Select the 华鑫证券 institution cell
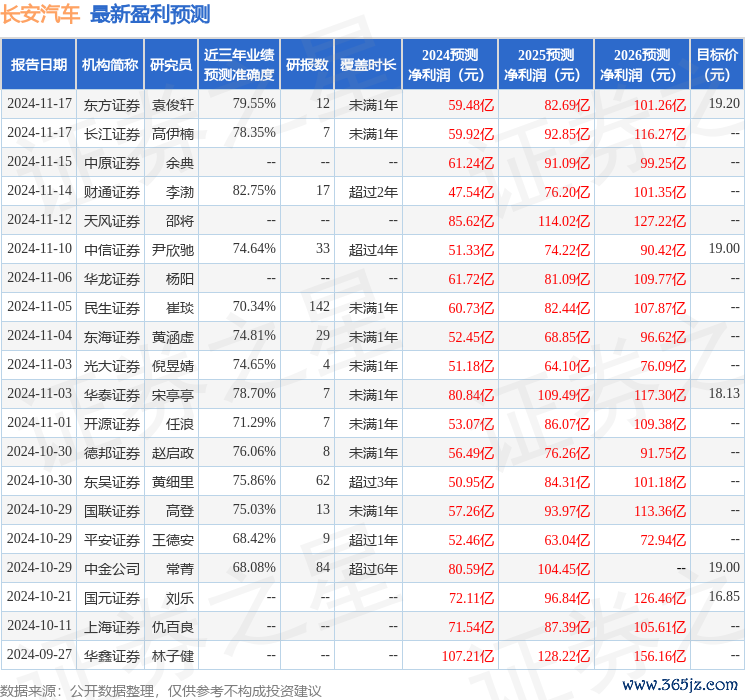Image resolution: width=745 pixels, height=700 pixels. tap(112, 655)
